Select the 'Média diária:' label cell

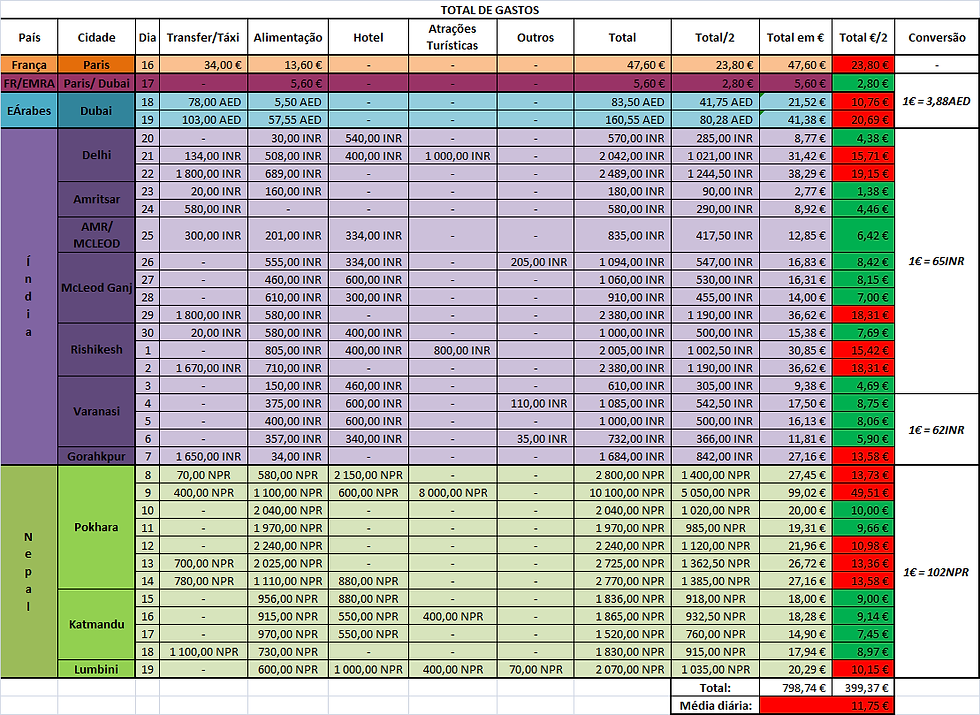click(715, 706)
